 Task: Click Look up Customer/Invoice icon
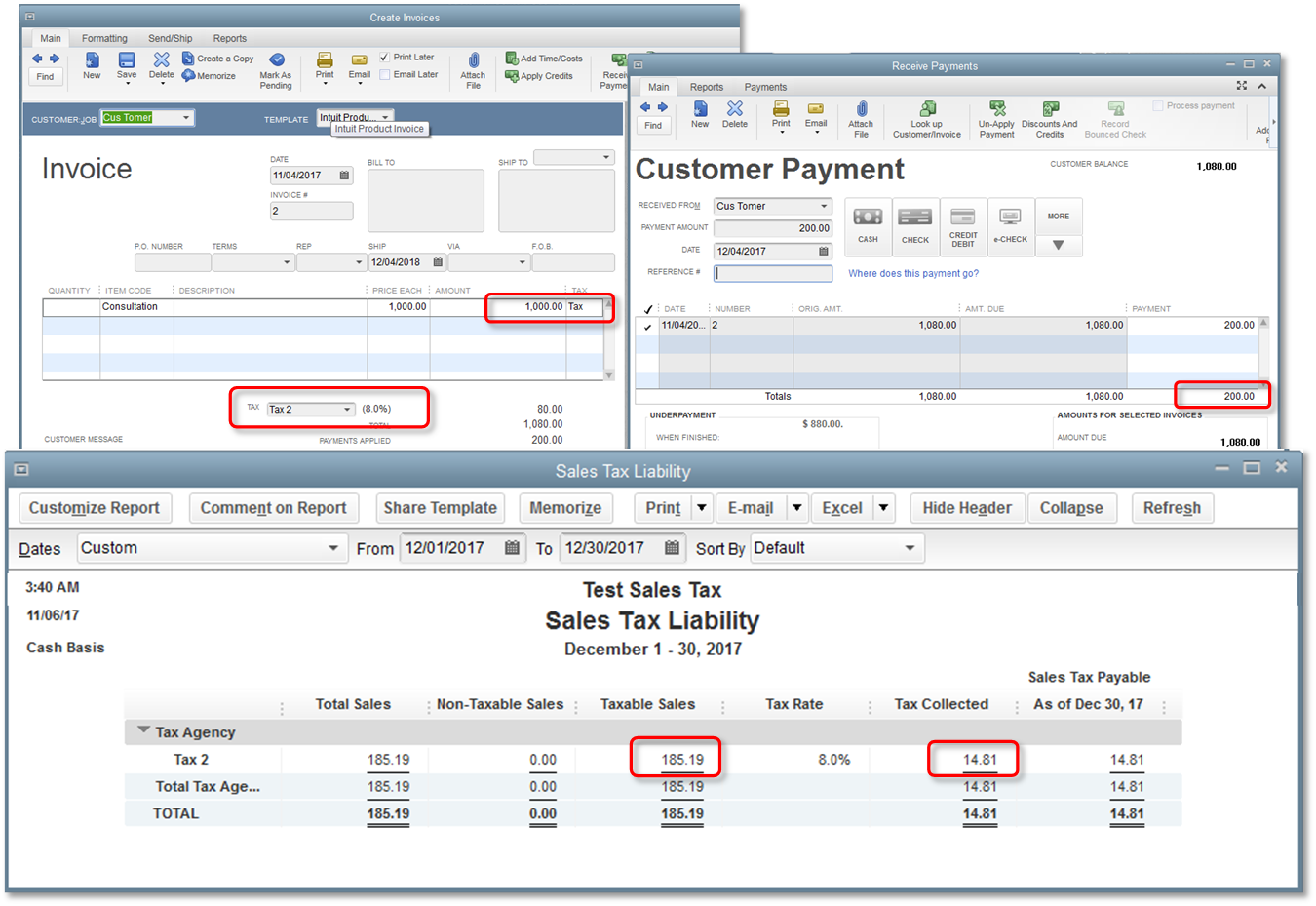tap(927, 108)
